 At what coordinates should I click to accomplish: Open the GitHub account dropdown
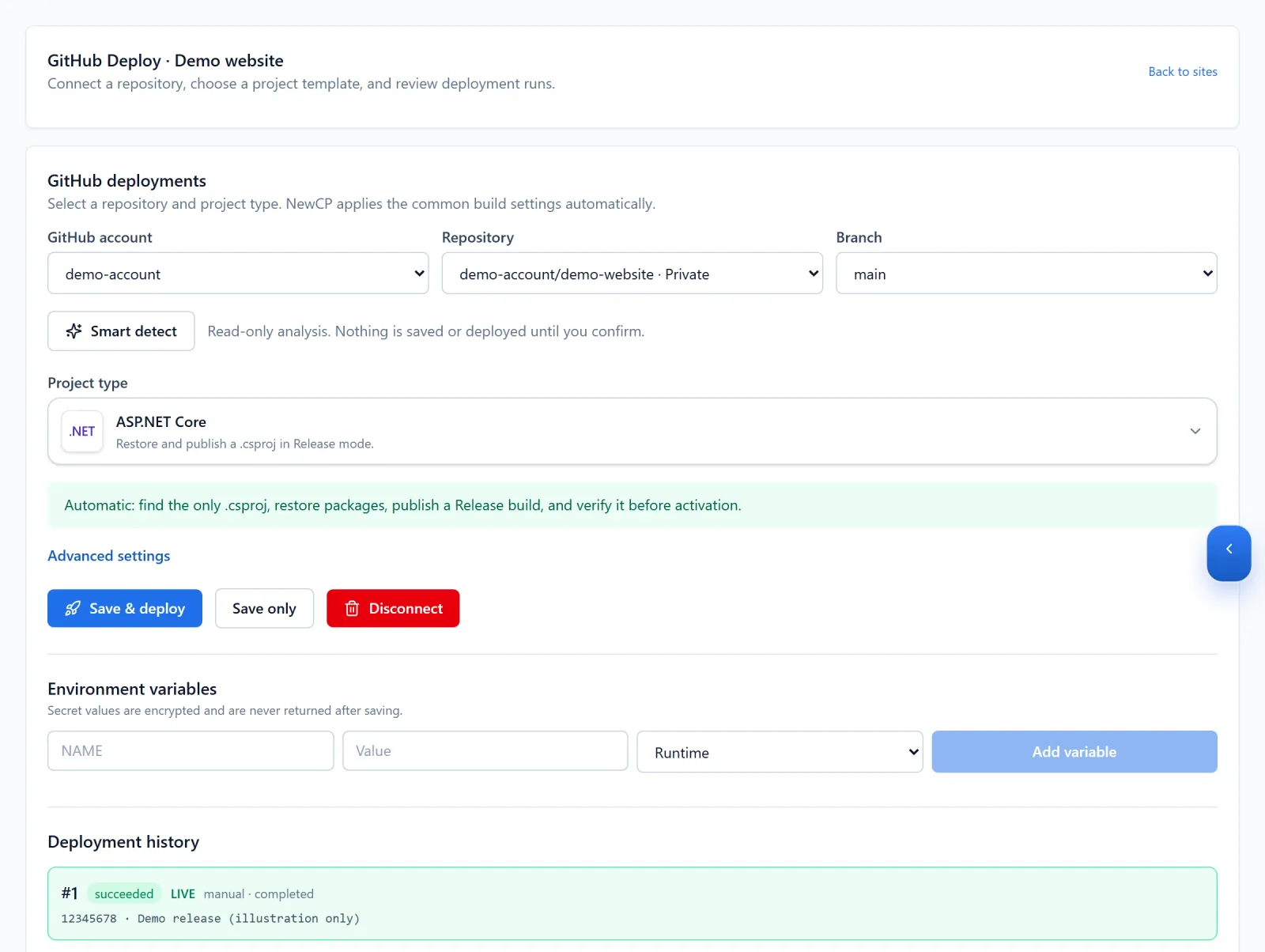click(238, 274)
